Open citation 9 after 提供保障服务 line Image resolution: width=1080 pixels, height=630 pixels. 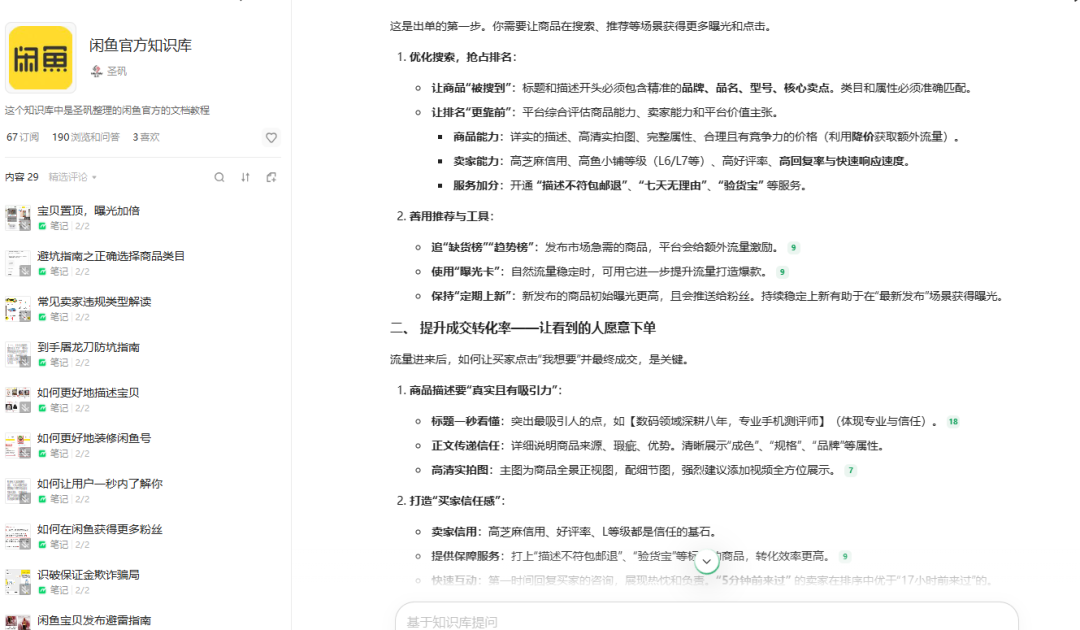845,556
